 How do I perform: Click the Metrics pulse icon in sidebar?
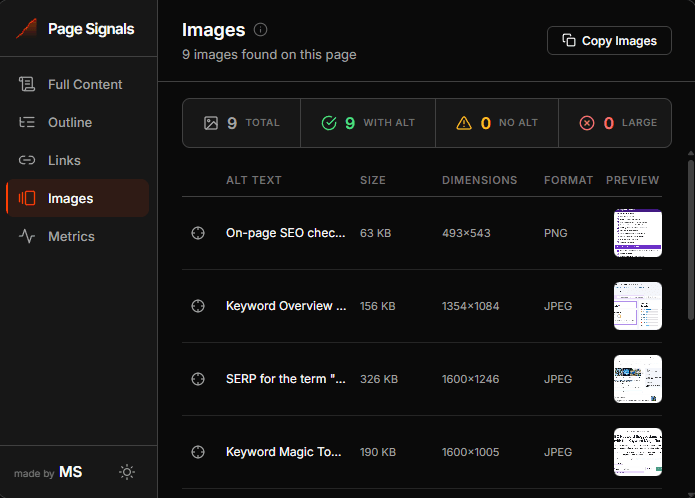tap(27, 236)
